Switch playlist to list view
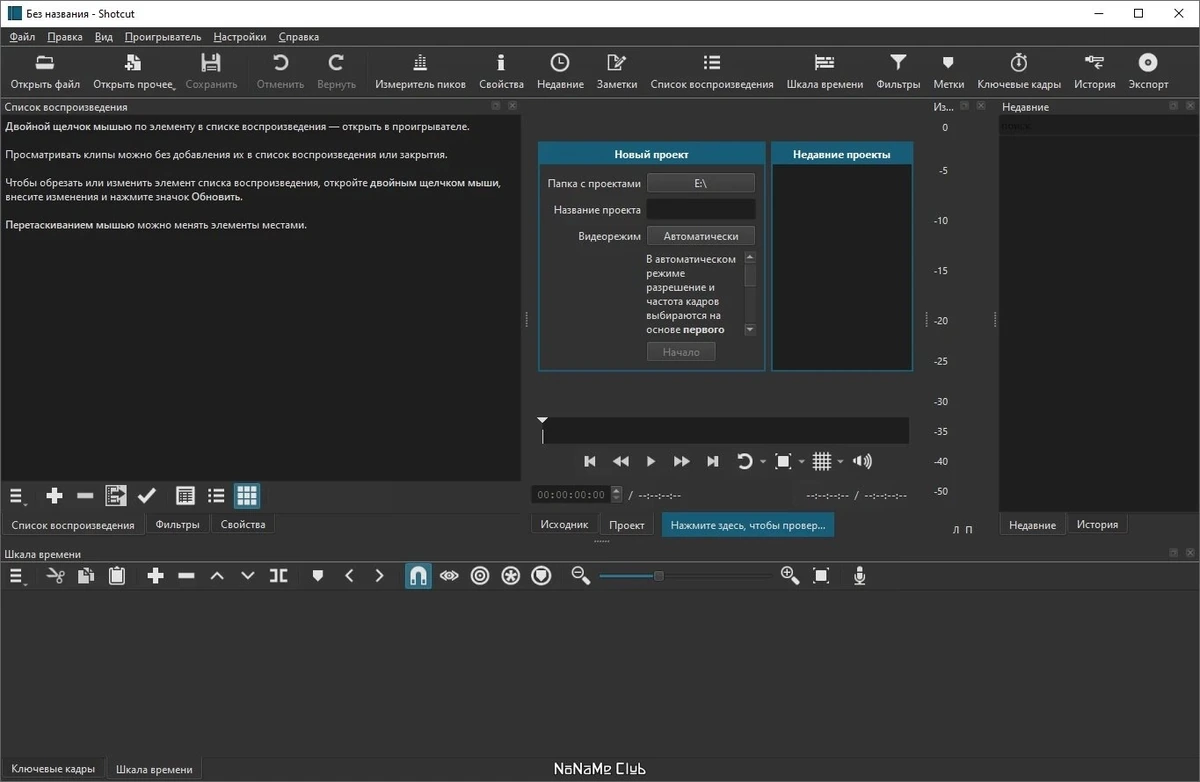This screenshot has height=782, width=1200. [x=216, y=495]
